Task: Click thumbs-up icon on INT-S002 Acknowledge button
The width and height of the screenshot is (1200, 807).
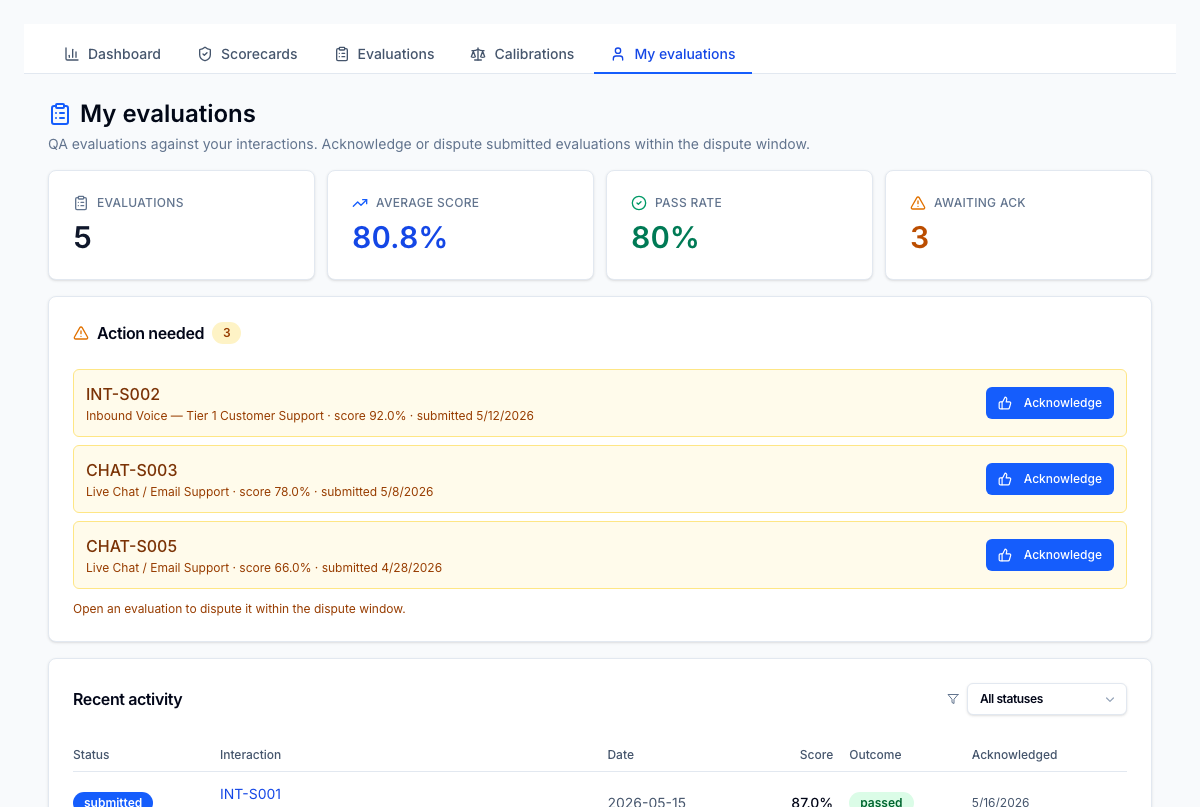Action: [1006, 403]
